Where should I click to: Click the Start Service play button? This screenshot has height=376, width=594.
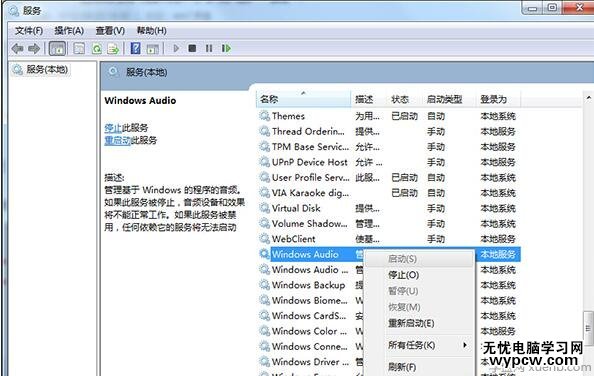pyautogui.click(x=176, y=48)
